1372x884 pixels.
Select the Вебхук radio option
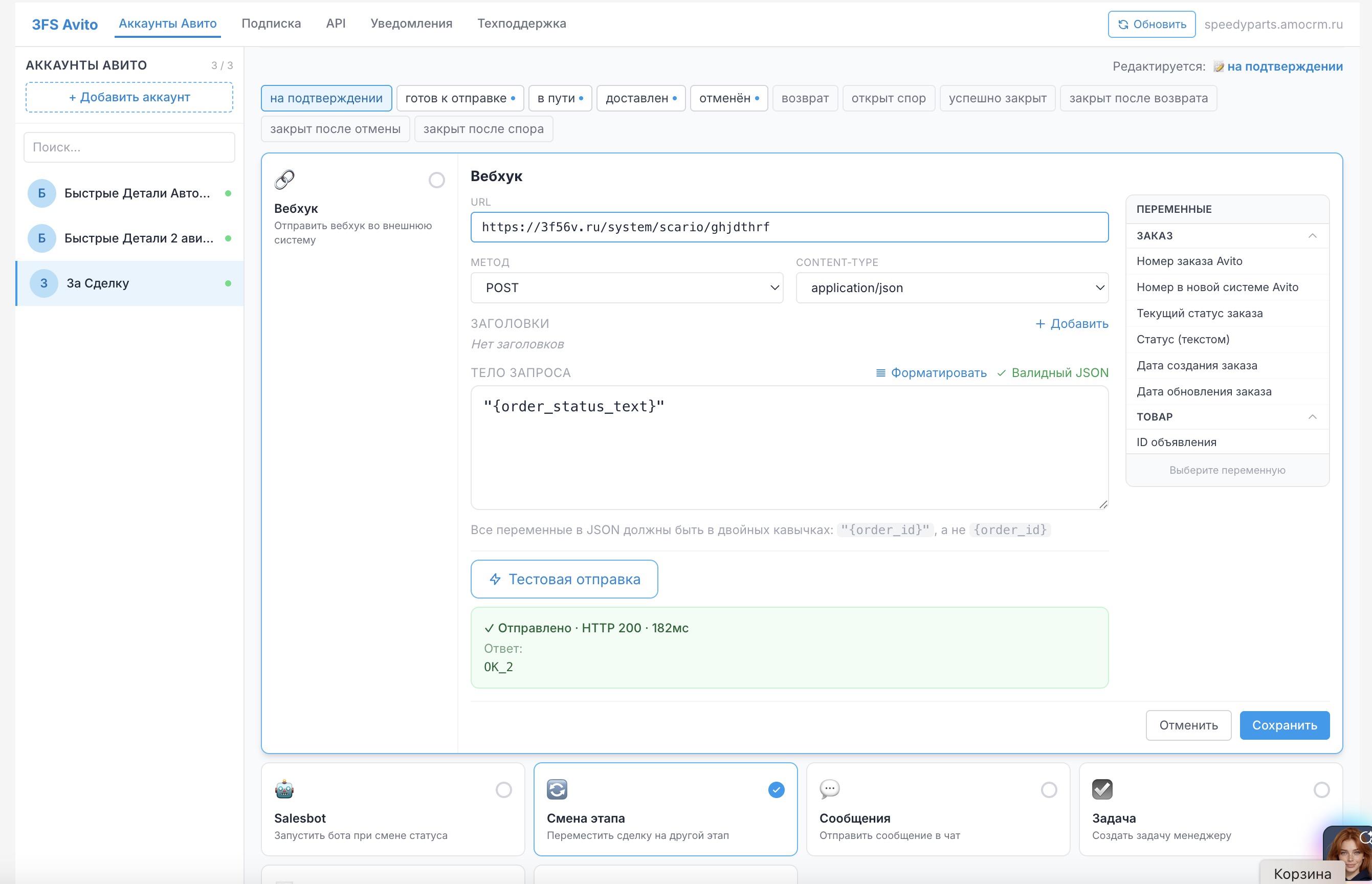tap(437, 180)
